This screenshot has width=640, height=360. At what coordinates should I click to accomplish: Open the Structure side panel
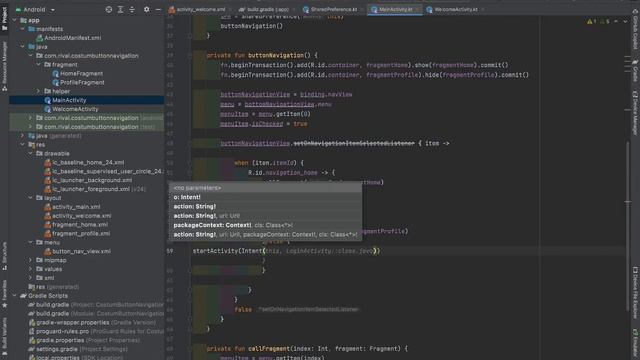[4, 256]
